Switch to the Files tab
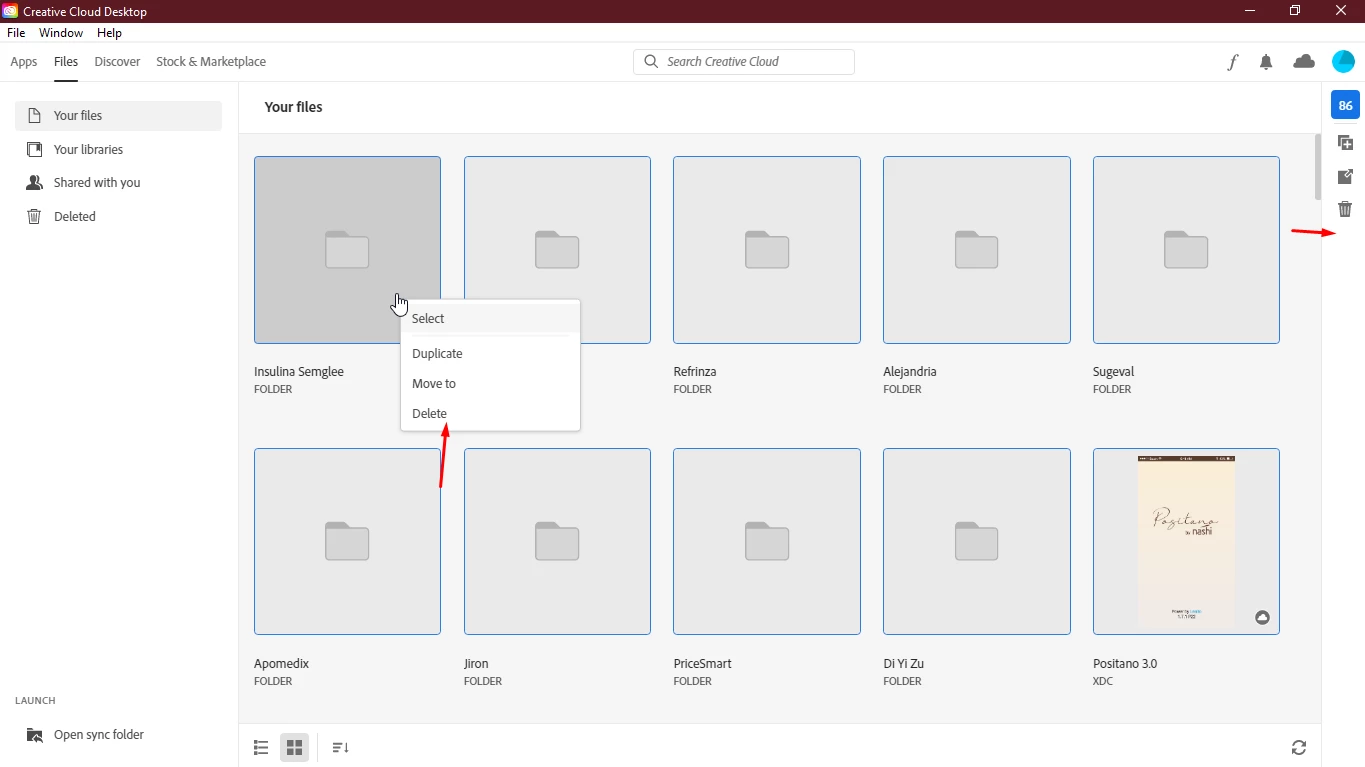The image size is (1365, 767). (x=66, y=62)
